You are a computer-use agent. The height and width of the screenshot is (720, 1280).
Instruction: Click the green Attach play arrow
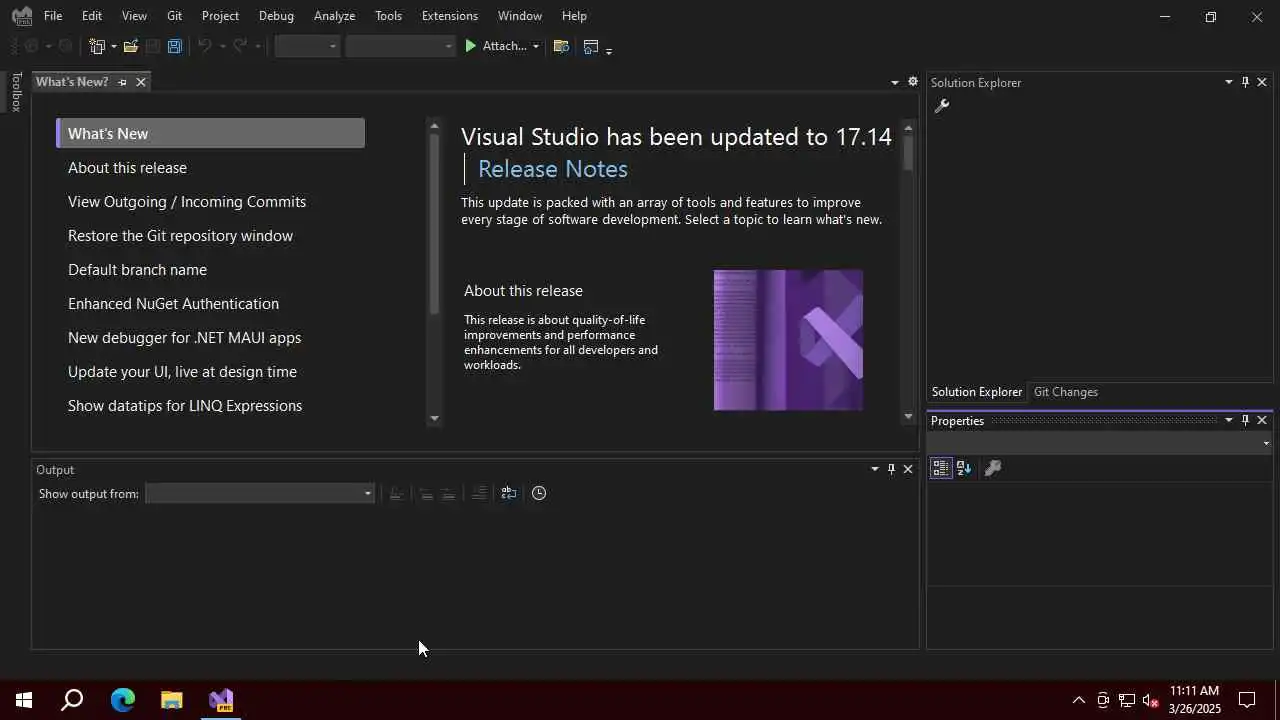coord(470,46)
